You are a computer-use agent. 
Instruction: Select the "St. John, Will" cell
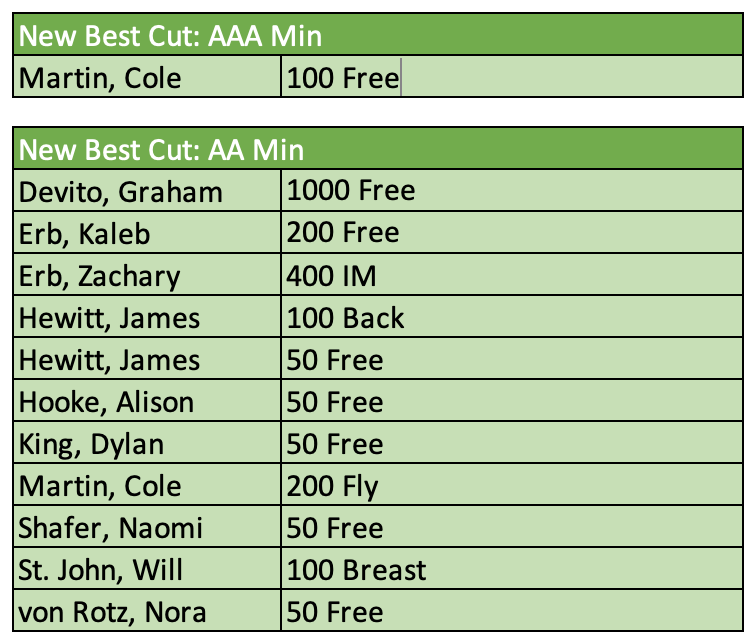[x=101, y=571]
